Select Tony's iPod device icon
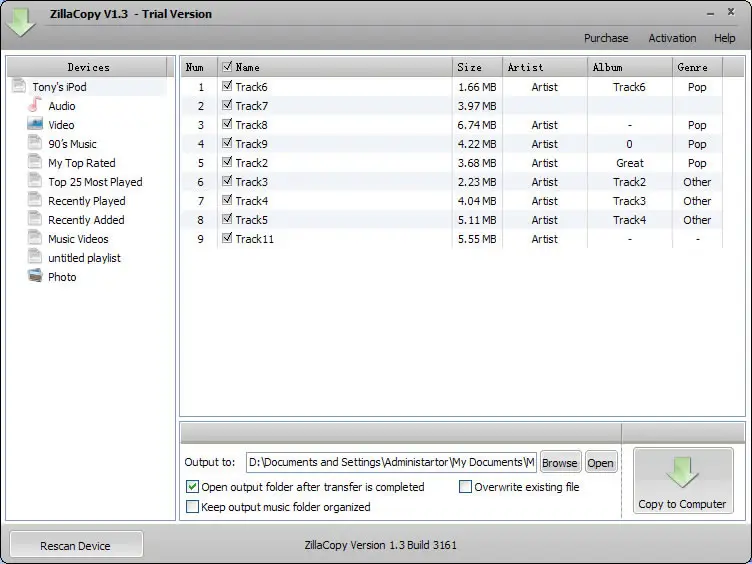This screenshot has width=752, height=564. coord(19,86)
